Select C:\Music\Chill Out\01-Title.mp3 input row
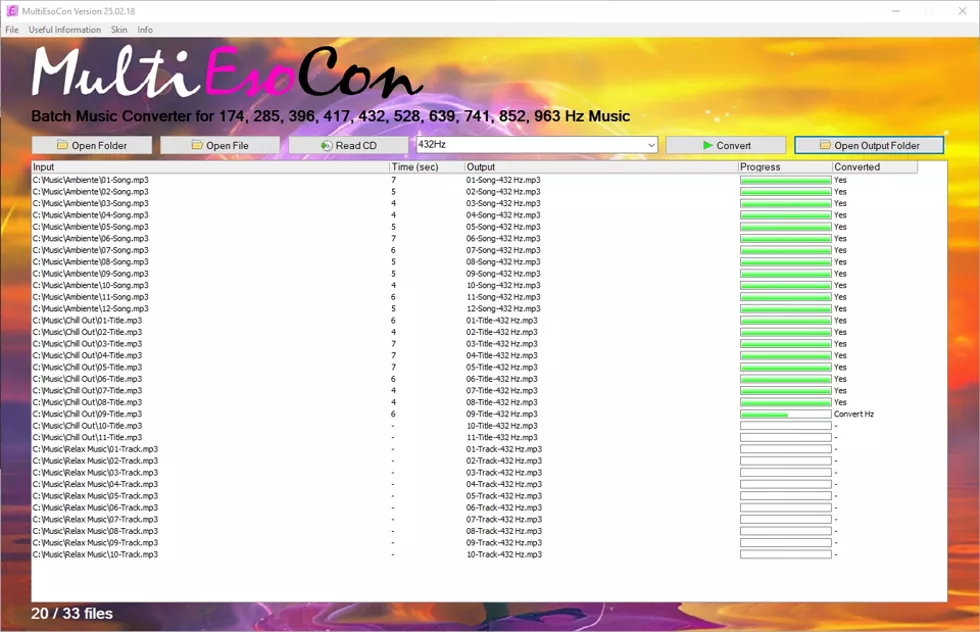This screenshot has width=980, height=632. click(88, 320)
